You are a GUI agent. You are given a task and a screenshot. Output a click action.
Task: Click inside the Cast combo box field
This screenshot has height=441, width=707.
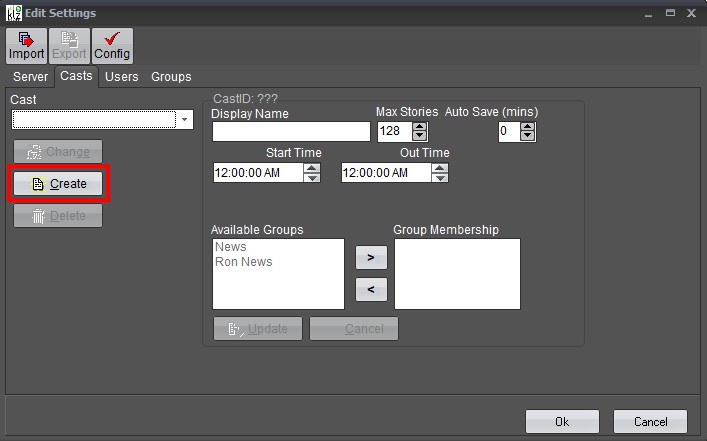tap(94, 119)
